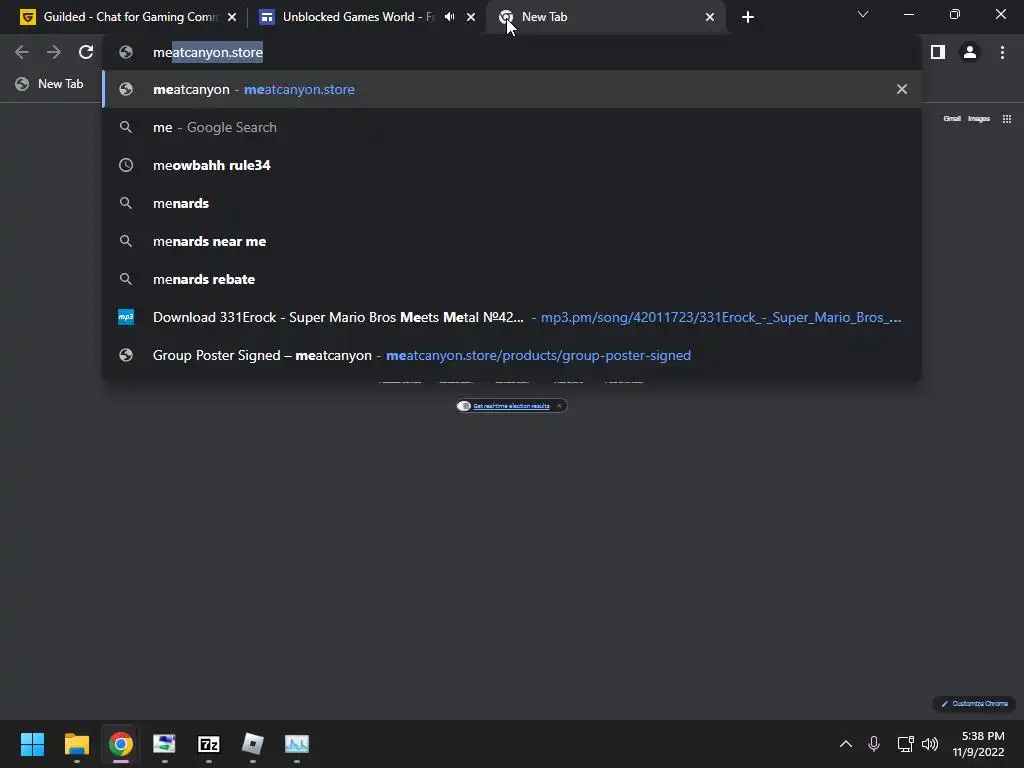Open the tab search chevron
Image resolution: width=1024 pixels, height=768 pixels.
pyautogui.click(x=863, y=14)
